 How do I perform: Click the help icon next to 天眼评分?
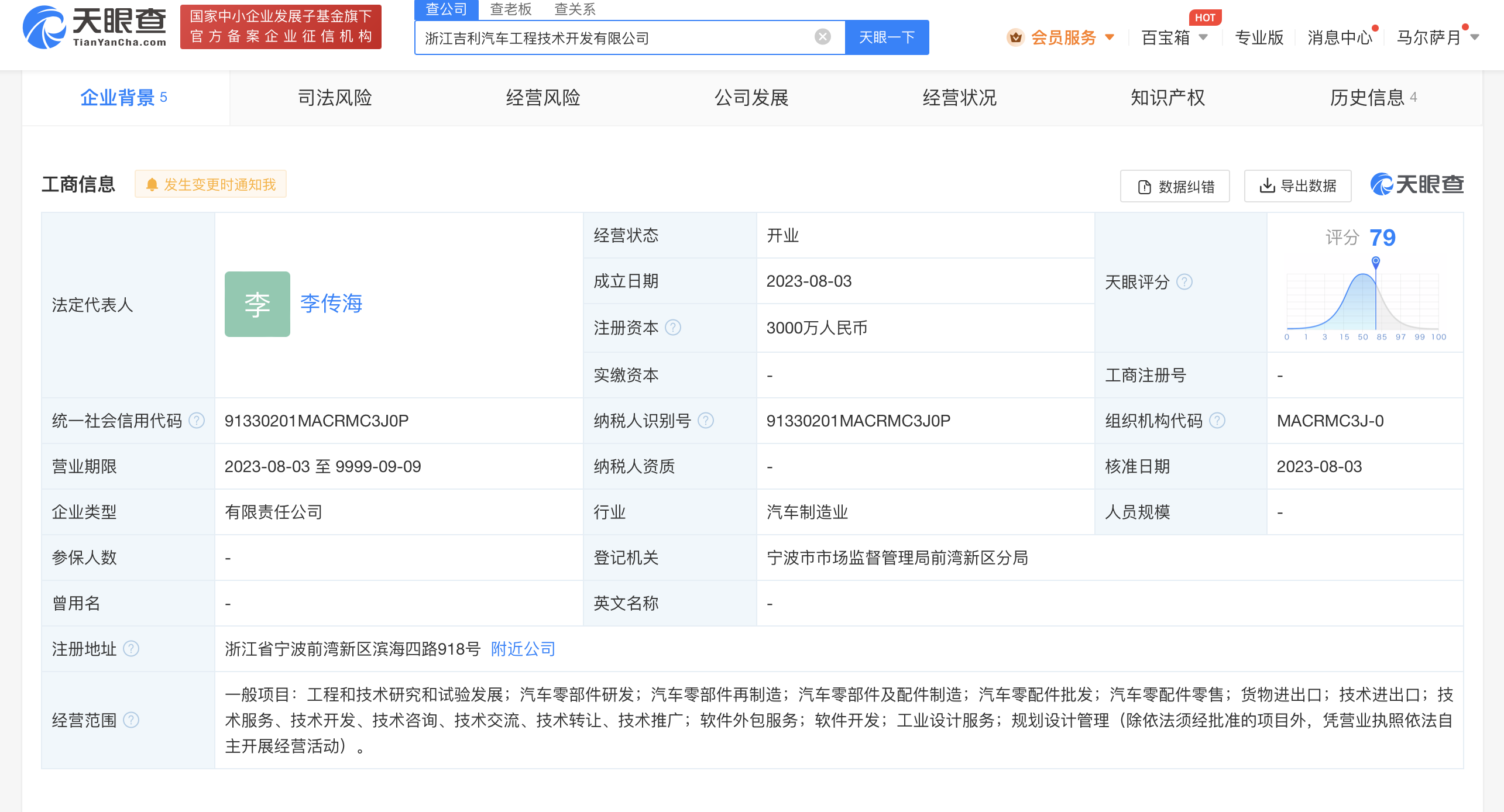pos(1184,282)
